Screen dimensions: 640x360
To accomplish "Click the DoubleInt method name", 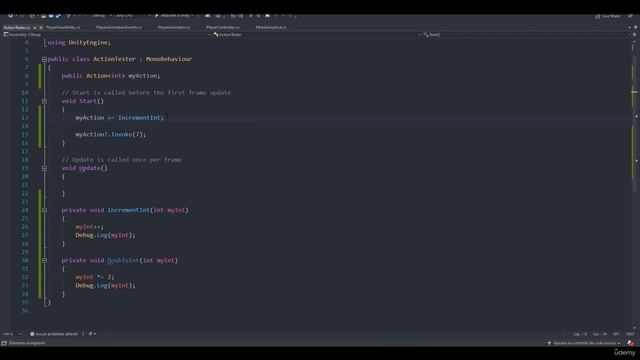I will (123, 260).
